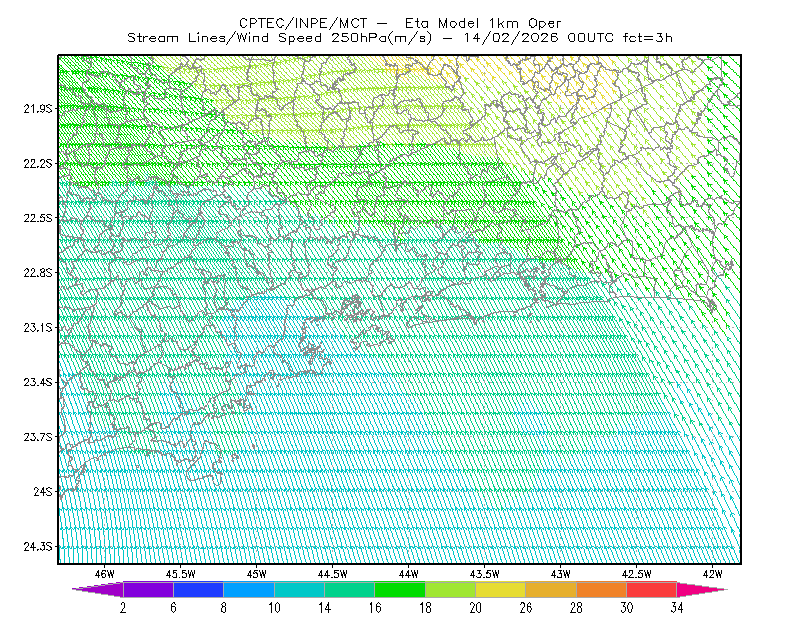Click the 42W longitude label

point(713,574)
